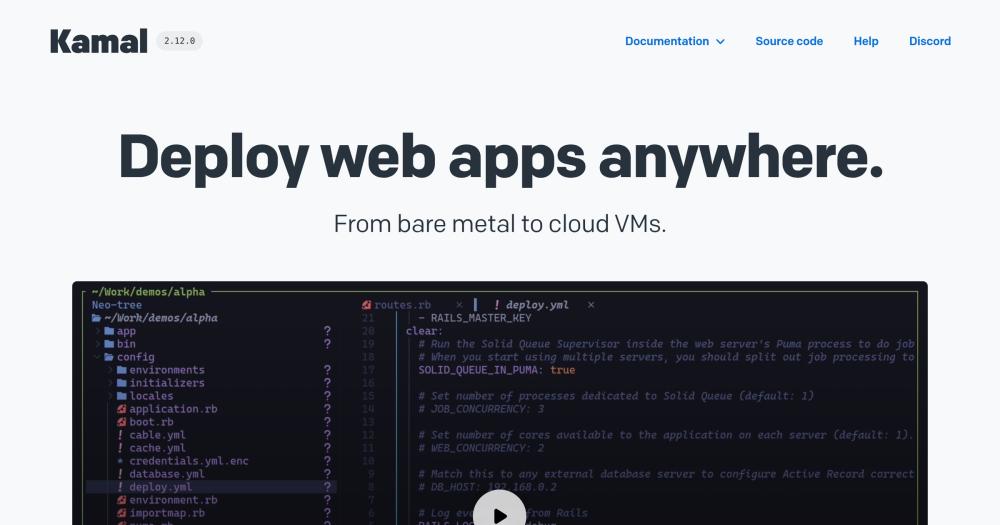This screenshot has height=525, width=1000.
Task: Click the initializers folder icon
Action: click(x=122, y=383)
